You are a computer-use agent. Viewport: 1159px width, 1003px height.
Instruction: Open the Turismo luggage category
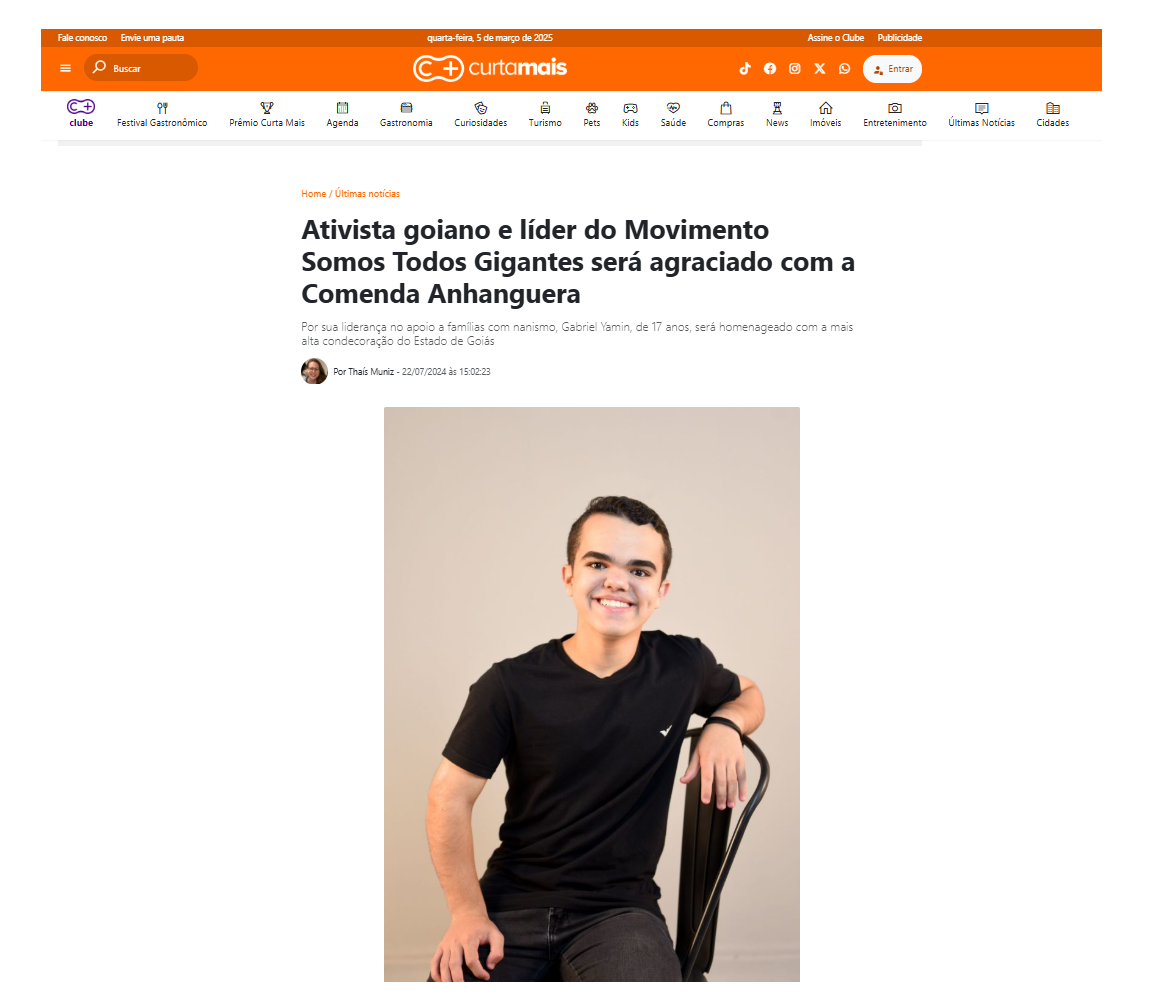(545, 115)
